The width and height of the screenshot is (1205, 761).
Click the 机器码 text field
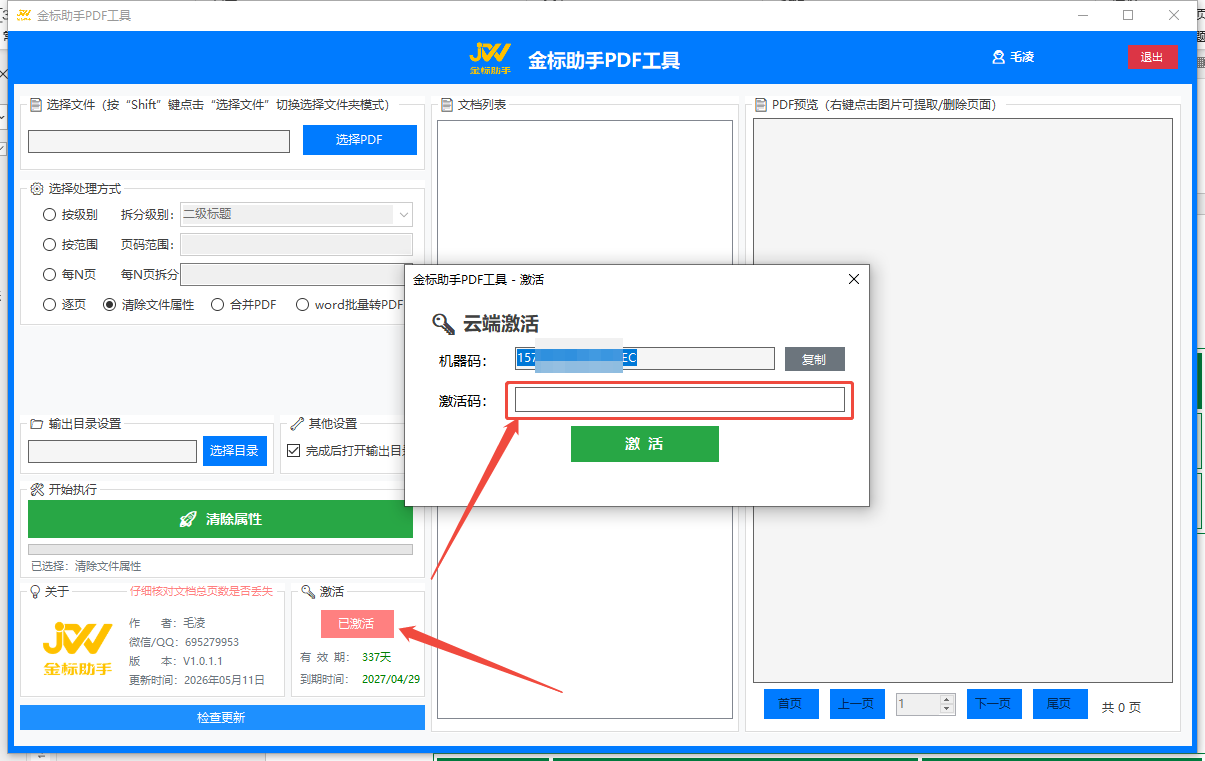coord(645,359)
